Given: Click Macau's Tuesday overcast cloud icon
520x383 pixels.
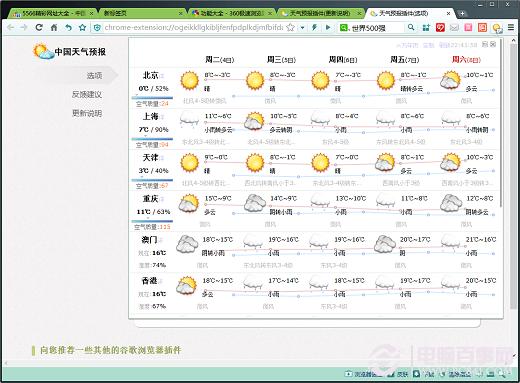Looking at the screenshot, I should [187, 244].
